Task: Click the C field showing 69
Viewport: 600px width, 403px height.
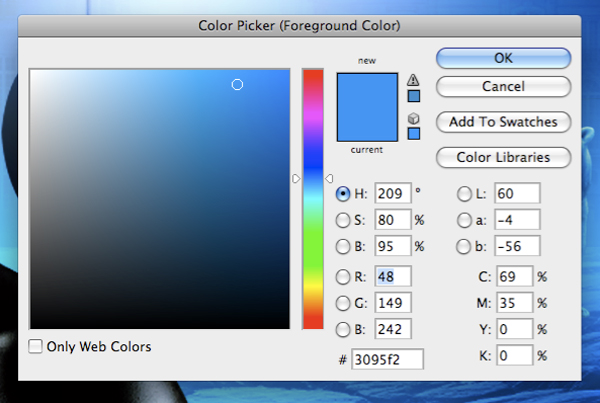Action: (515, 276)
